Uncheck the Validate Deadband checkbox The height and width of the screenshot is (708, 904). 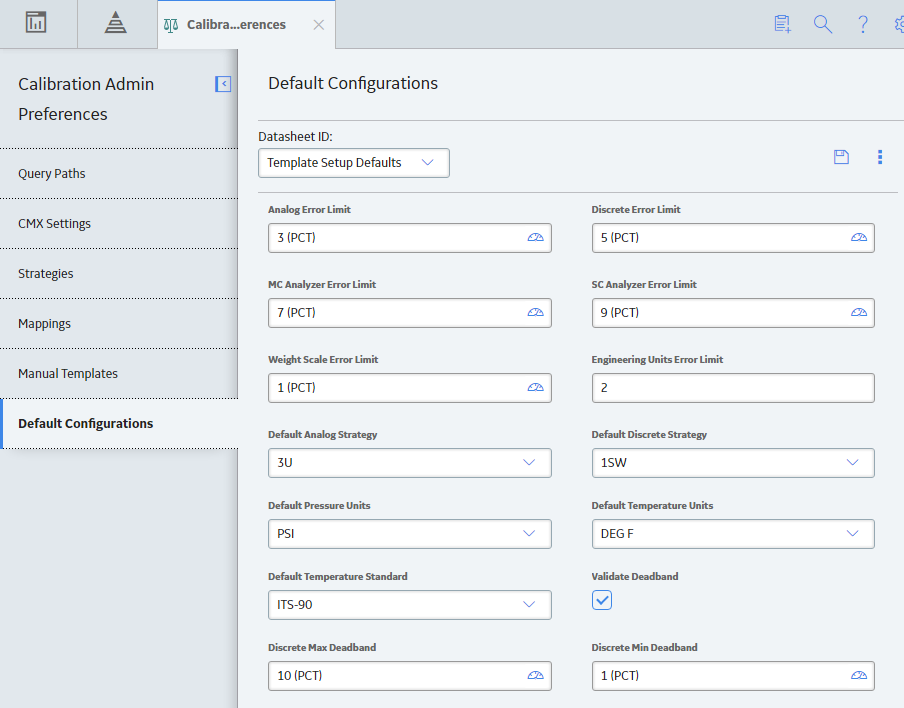click(x=602, y=600)
